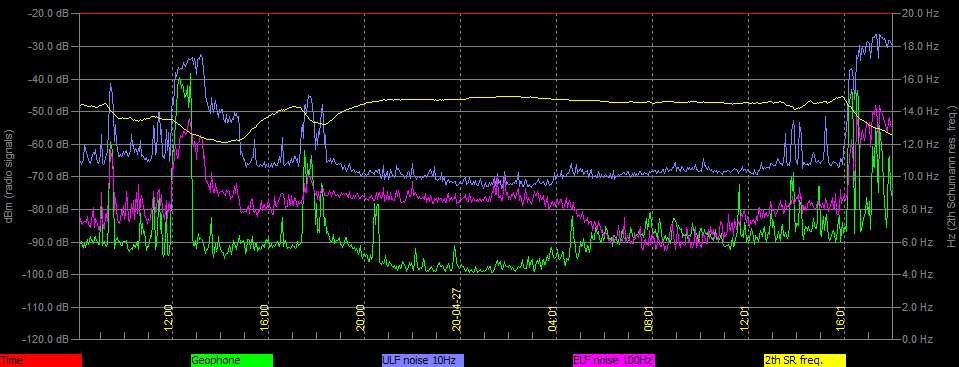Screen dimensions: 959x367
Task: Click the 2.0 Hz right axis value
Action: 917,306
